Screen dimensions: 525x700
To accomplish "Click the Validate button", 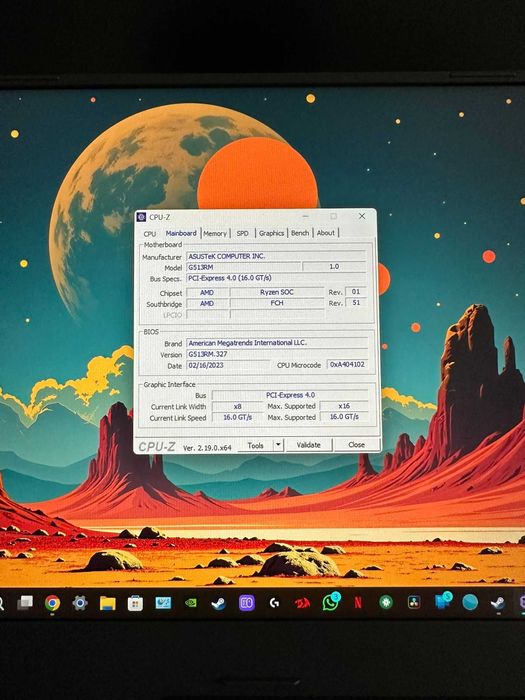I will 308,445.
